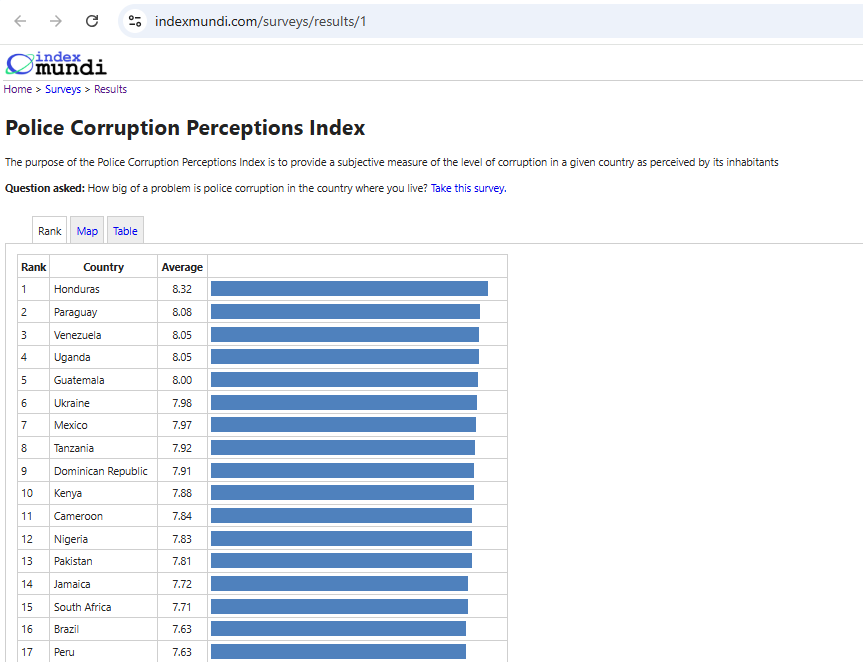The width and height of the screenshot is (863, 662).
Task: Click the browser forward arrow
Action: click(x=56, y=21)
